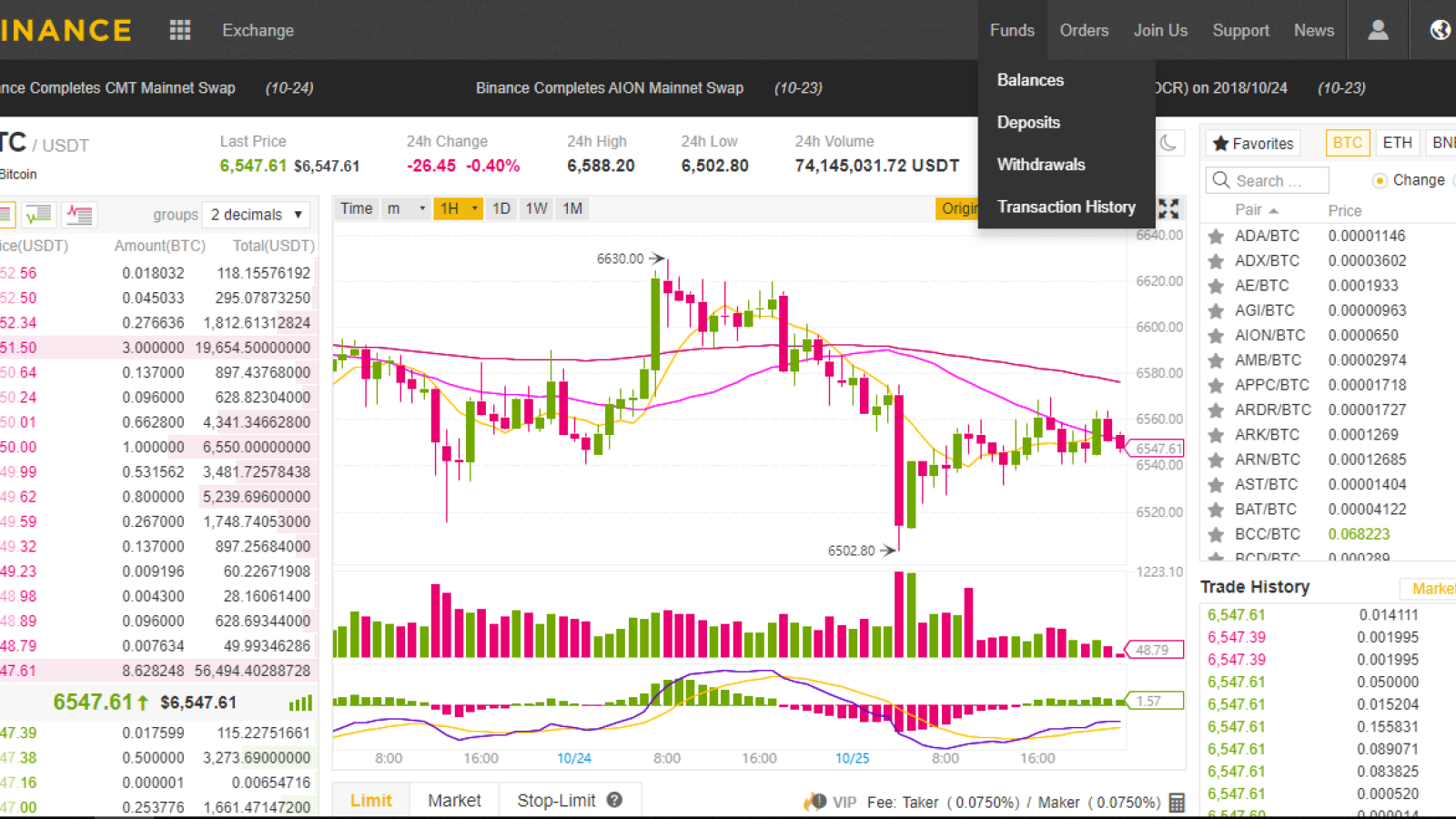Star the ARDR/BTC pair
This screenshot has width=1456, height=819.
[x=1216, y=410]
